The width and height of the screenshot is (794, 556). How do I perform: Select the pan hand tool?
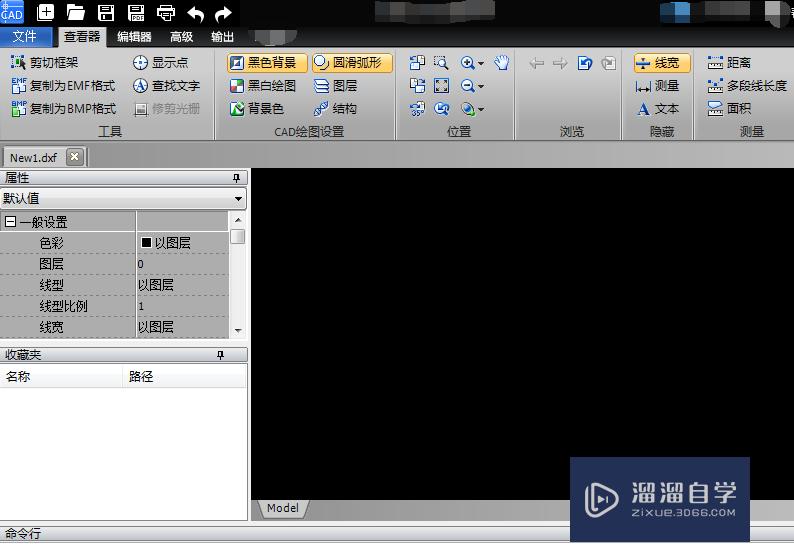click(x=502, y=63)
